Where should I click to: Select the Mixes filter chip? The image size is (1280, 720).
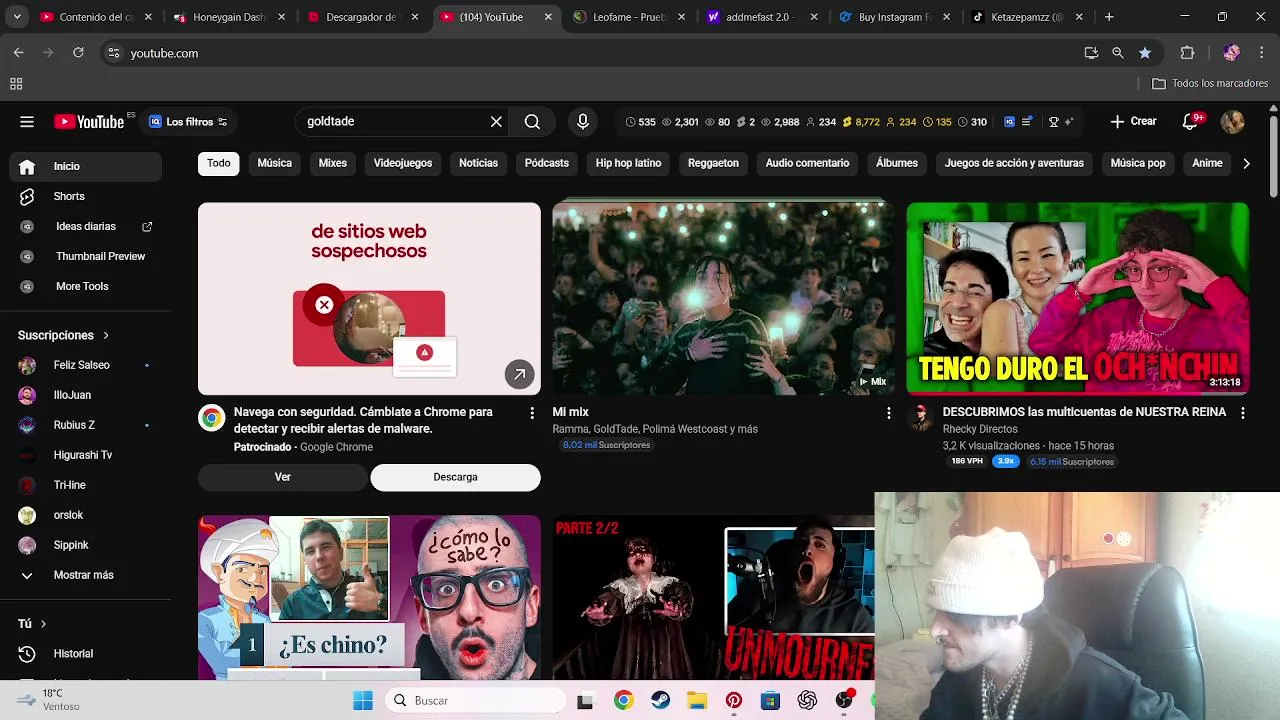click(332, 163)
